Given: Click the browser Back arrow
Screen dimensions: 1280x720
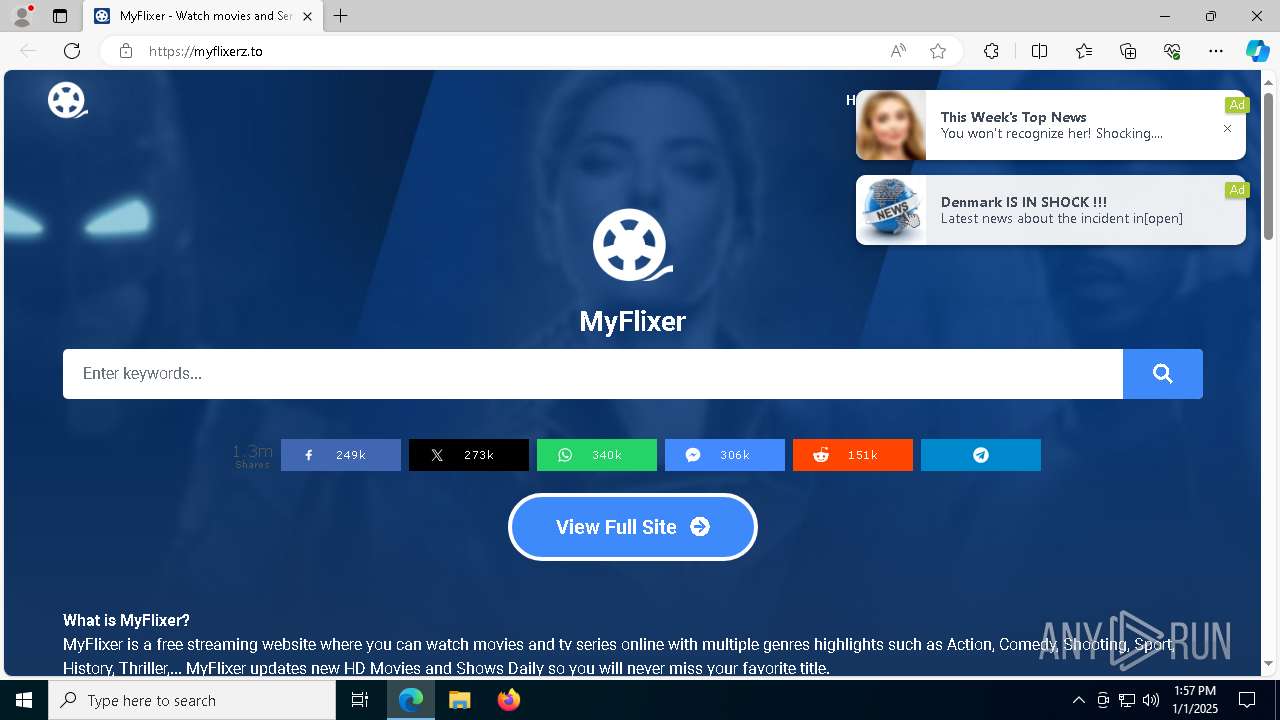Looking at the screenshot, I should point(28,51).
